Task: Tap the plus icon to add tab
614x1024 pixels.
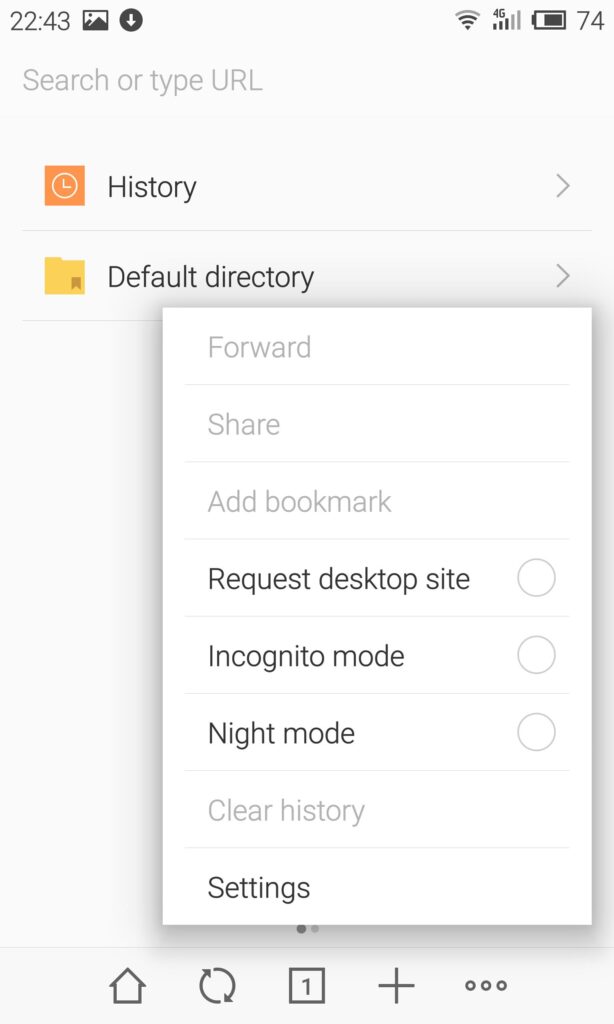Action: tap(396, 986)
